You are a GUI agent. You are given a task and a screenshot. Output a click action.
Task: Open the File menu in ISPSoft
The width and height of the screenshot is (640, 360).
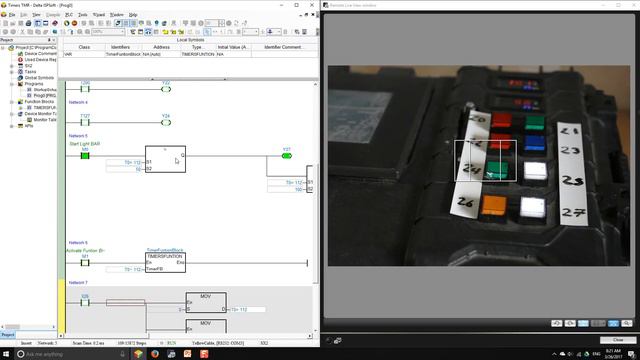[12, 15]
